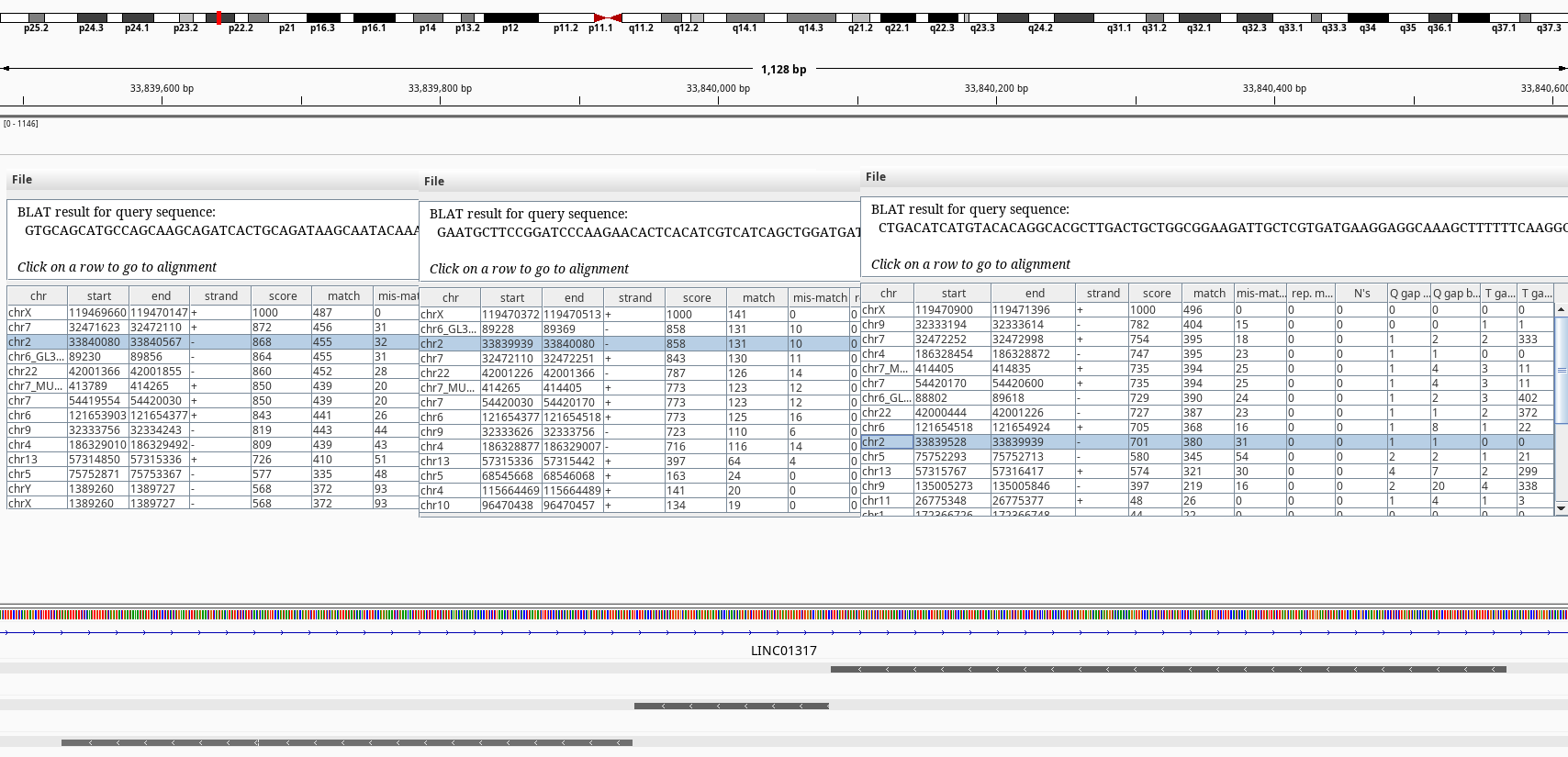The image size is (1568, 757).
Task: Click down arrow of CTGACATCATG table scrollbar
Action: point(1561,507)
